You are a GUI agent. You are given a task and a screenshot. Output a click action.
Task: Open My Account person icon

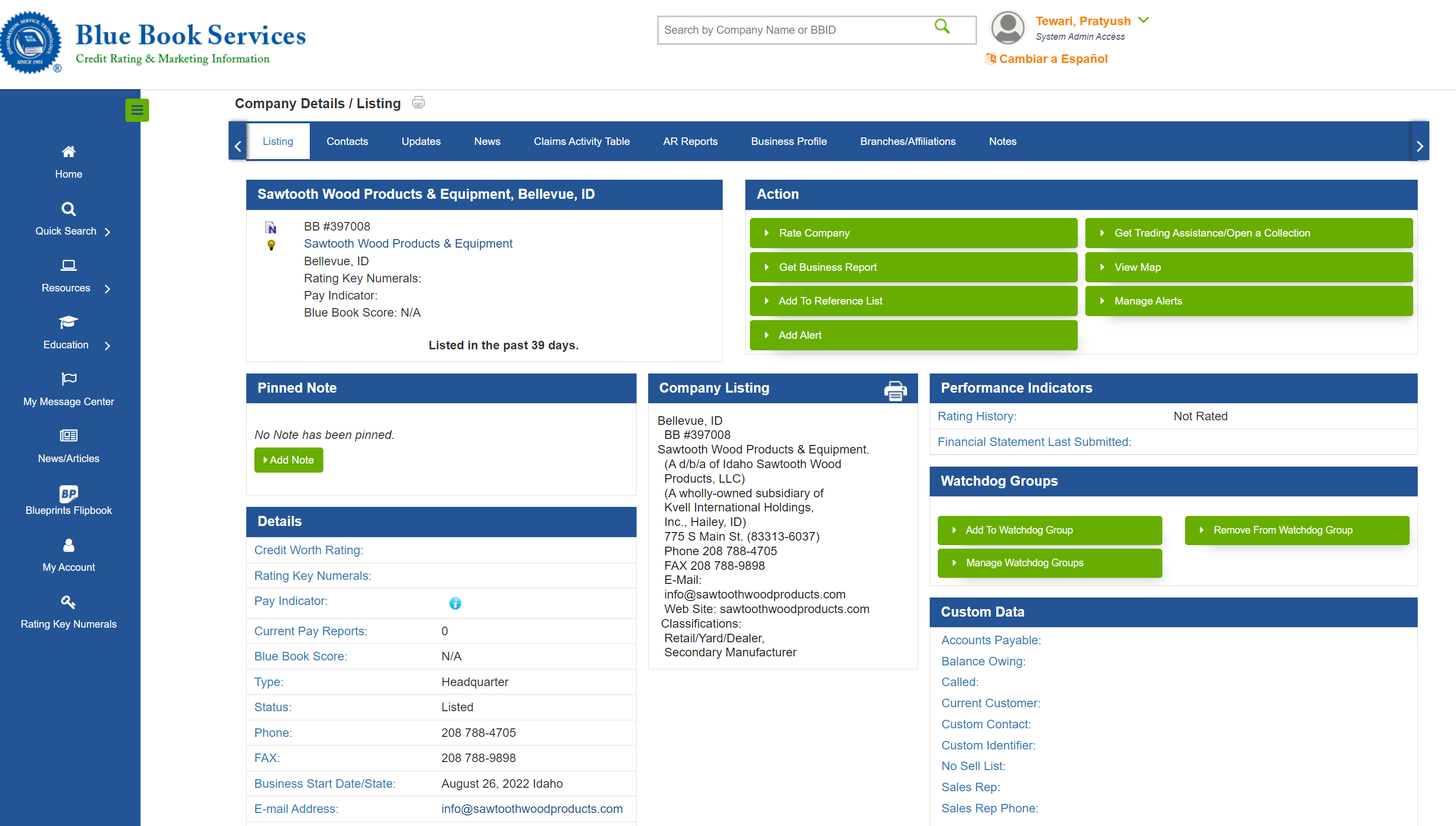point(68,545)
